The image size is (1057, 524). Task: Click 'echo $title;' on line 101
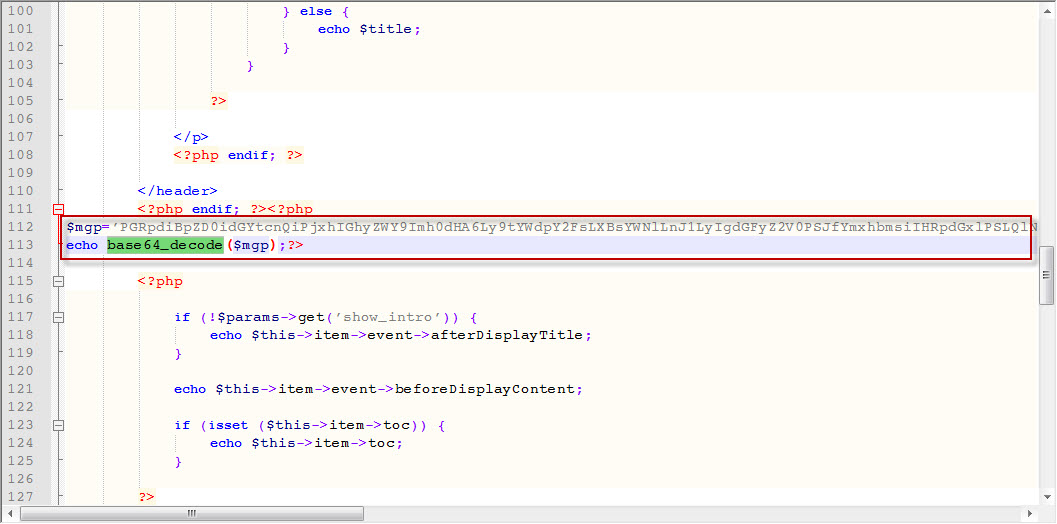(x=369, y=30)
